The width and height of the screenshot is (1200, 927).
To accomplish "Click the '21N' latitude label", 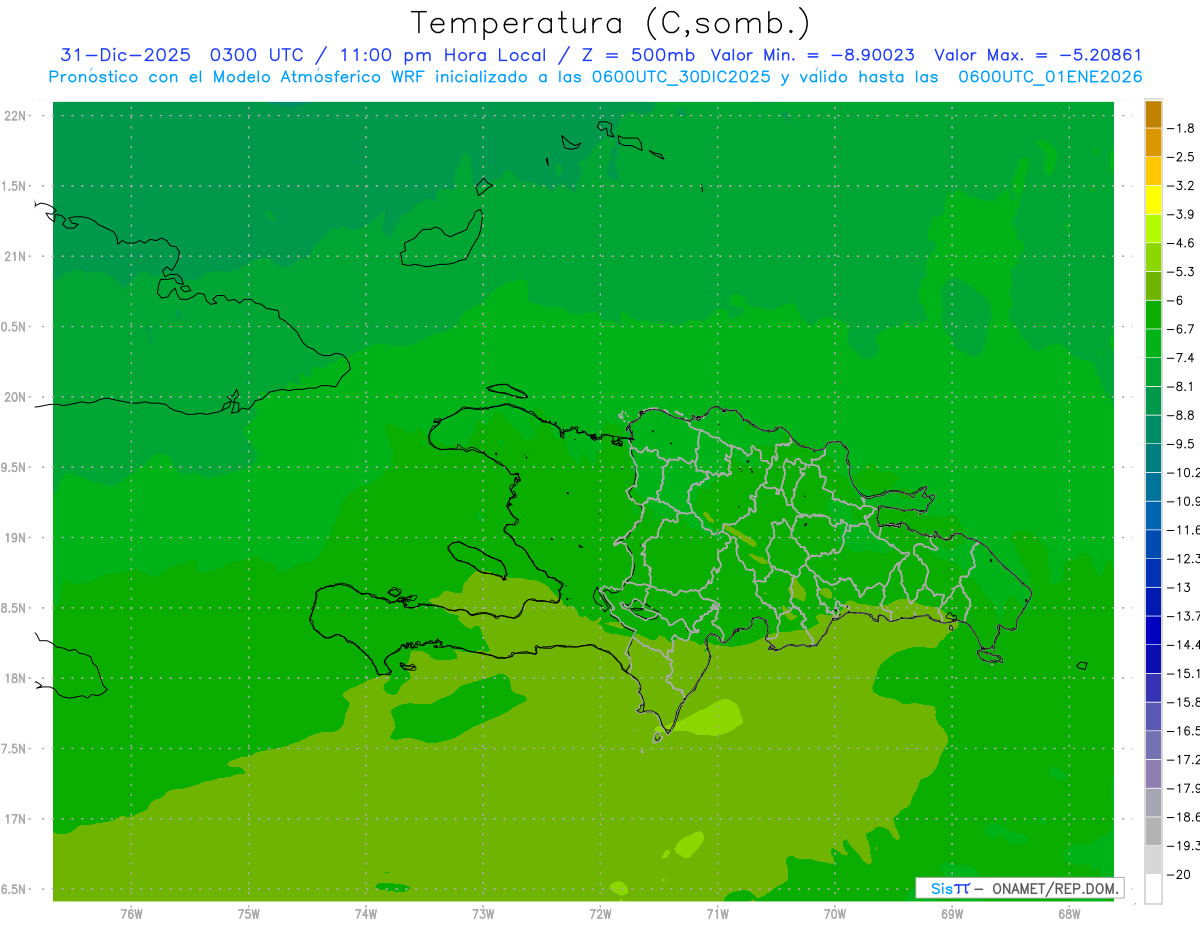I will coord(15,256).
